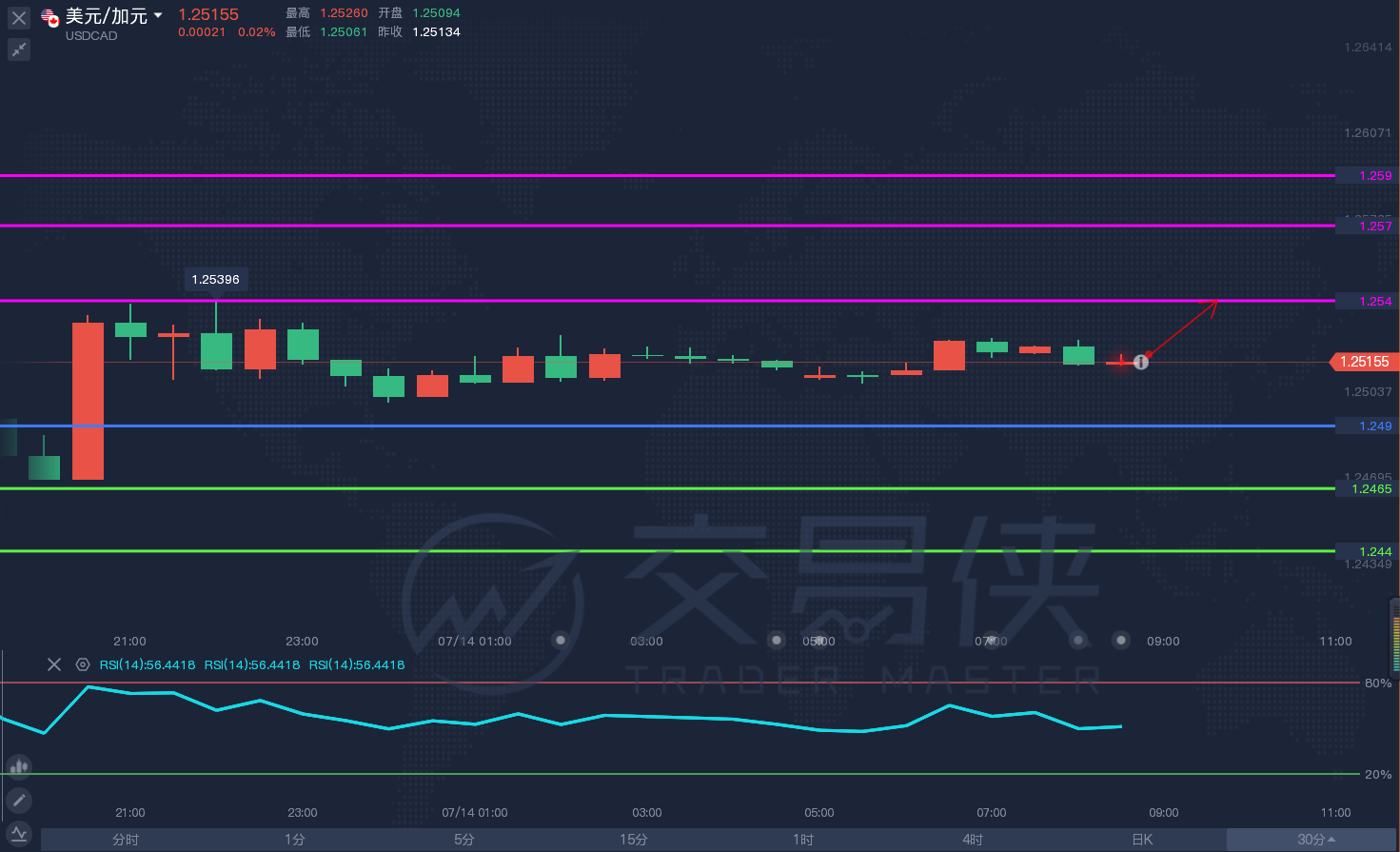1400x852 pixels.
Task: Select the pencil drawing tool
Action: click(x=19, y=801)
